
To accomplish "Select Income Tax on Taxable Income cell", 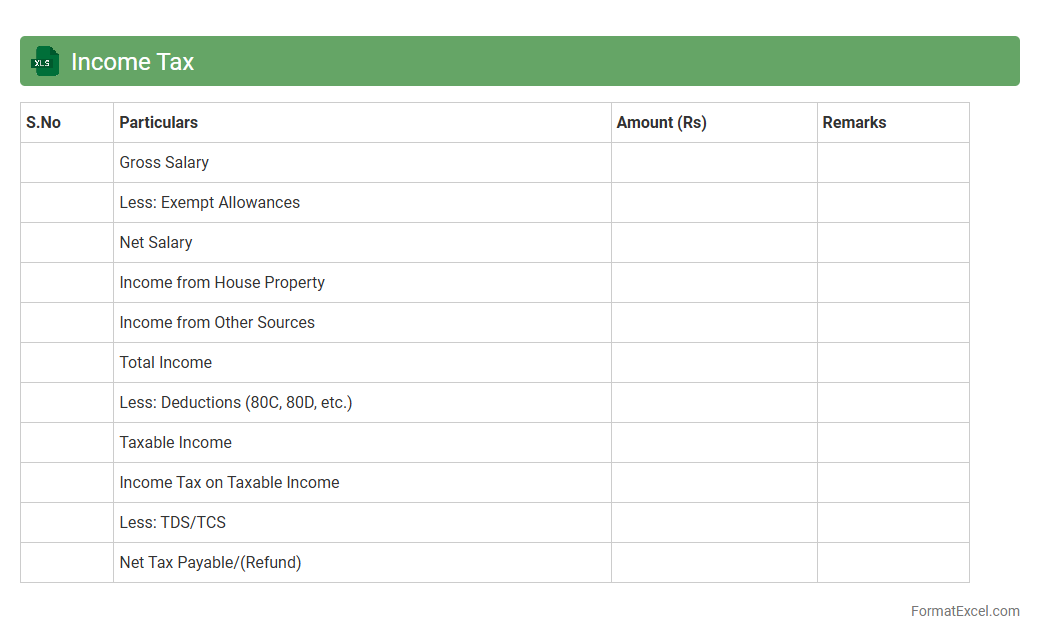I will (x=229, y=482).
